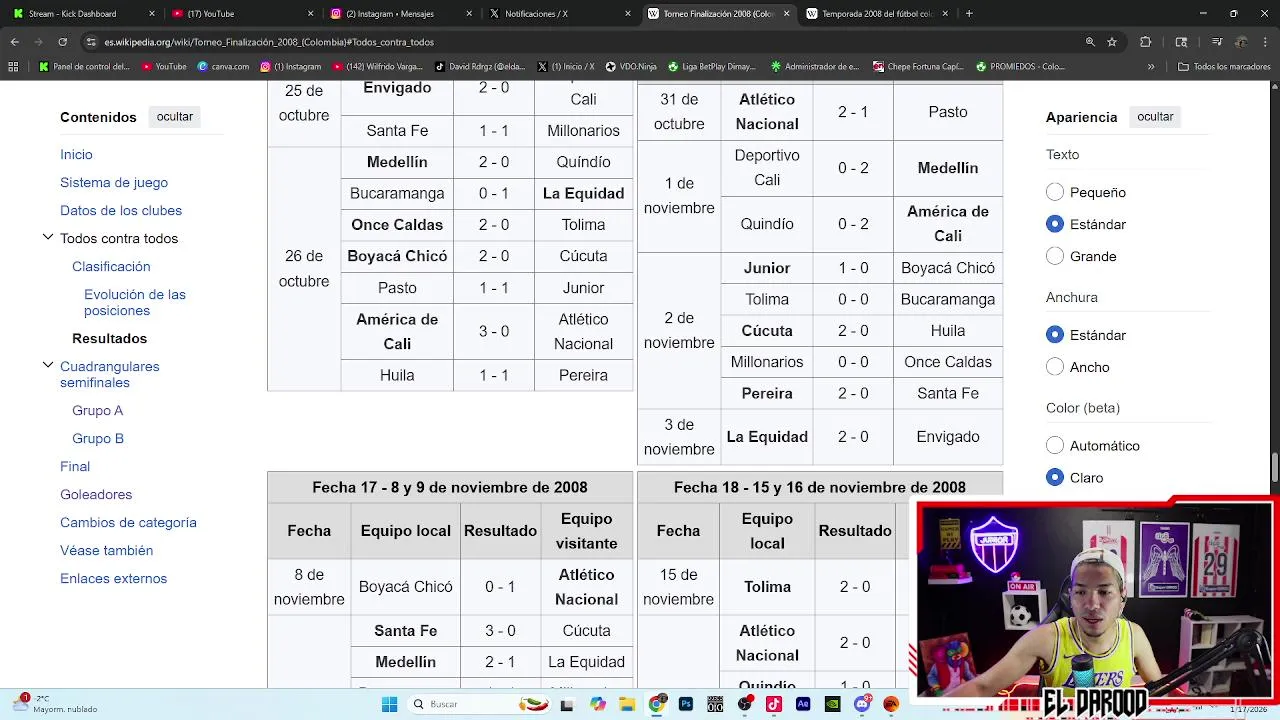The height and width of the screenshot is (720, 1280).
Task: Collapse the Todos contra todos section
Action: [x=48, y=237]
